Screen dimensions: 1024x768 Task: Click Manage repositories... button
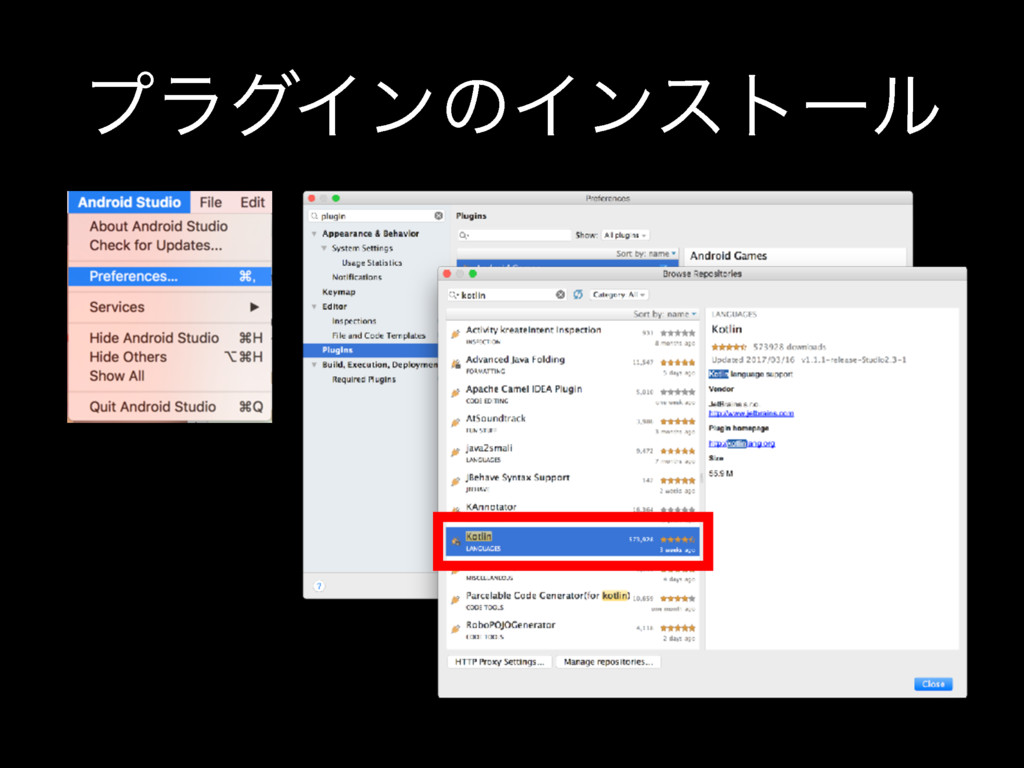(x=608, y=662)
